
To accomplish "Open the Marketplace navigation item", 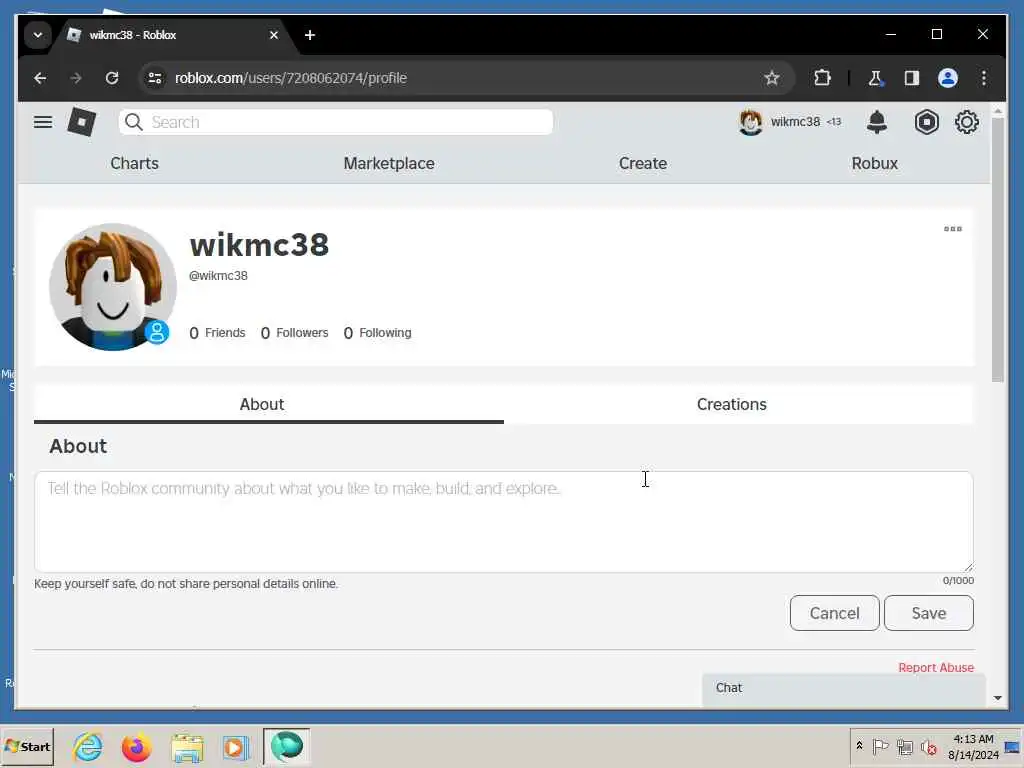I will 389,163.
